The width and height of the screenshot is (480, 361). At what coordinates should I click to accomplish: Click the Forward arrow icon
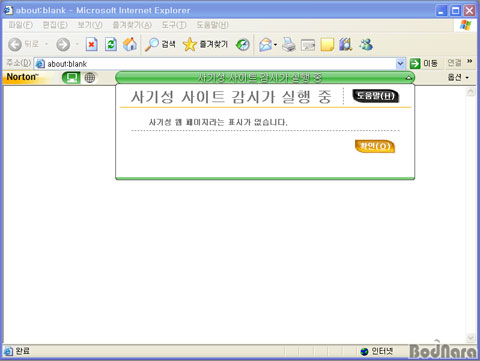click(x=63, y=44)
